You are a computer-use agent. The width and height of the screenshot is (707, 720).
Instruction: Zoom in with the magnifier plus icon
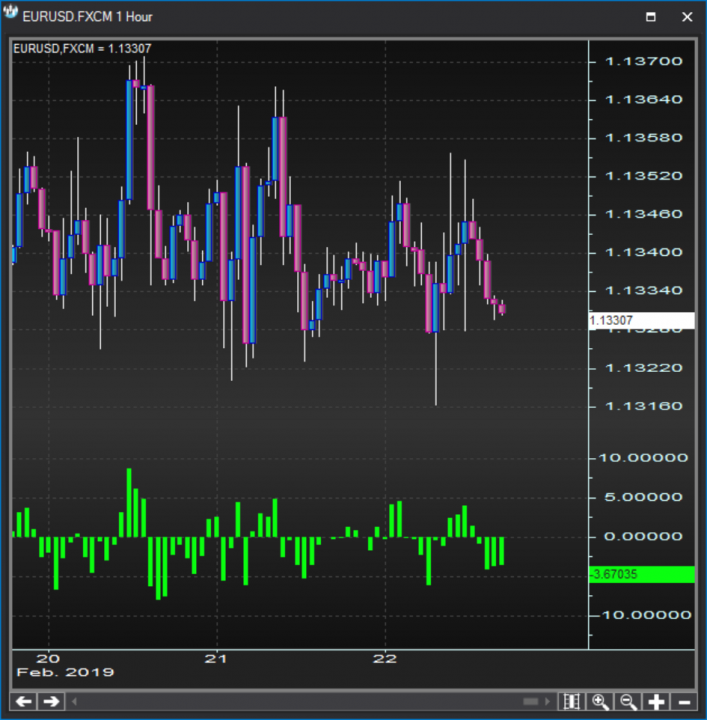[600, 702]
